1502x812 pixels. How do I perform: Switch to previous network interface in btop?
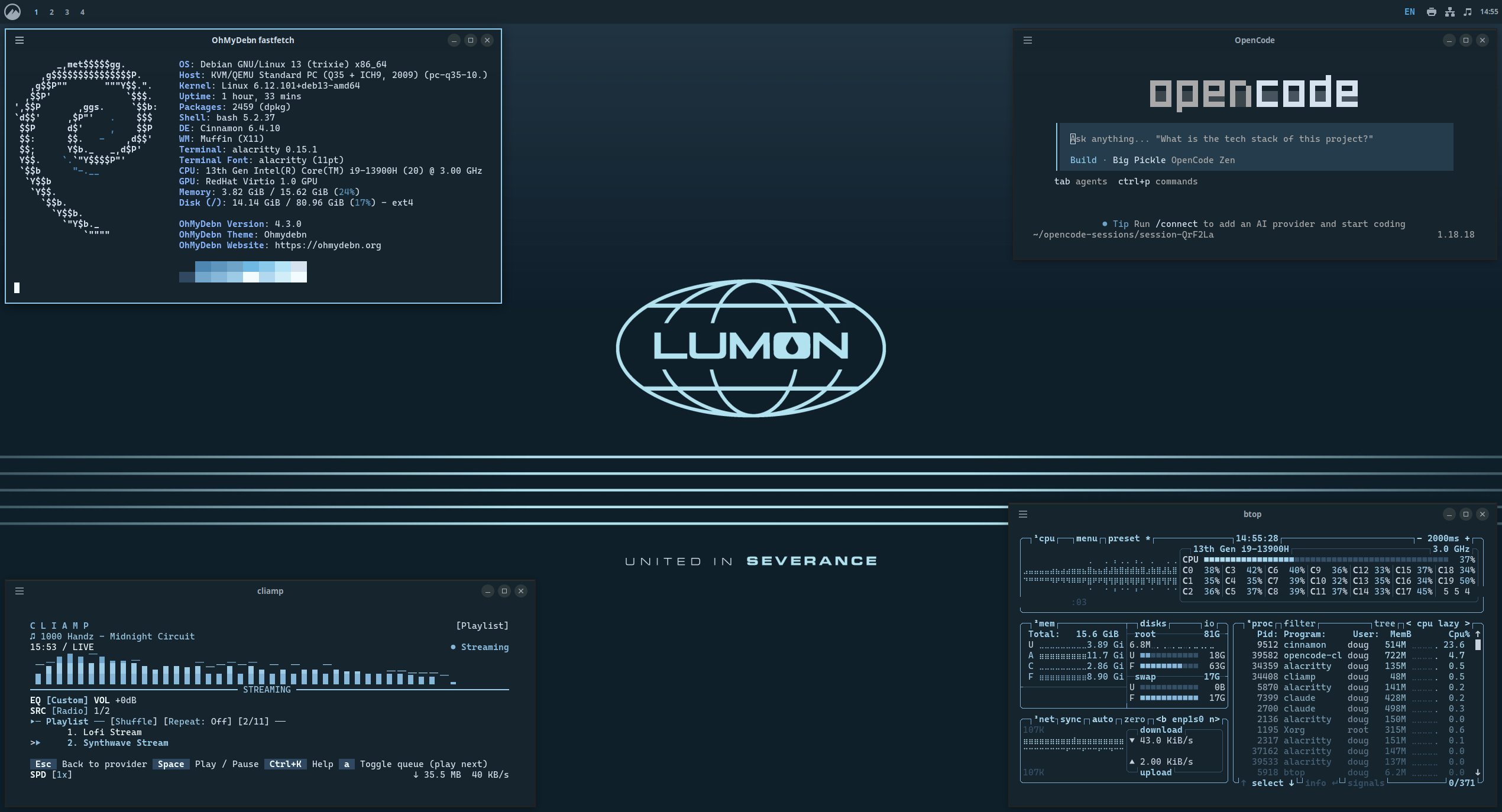[1161, 719]
